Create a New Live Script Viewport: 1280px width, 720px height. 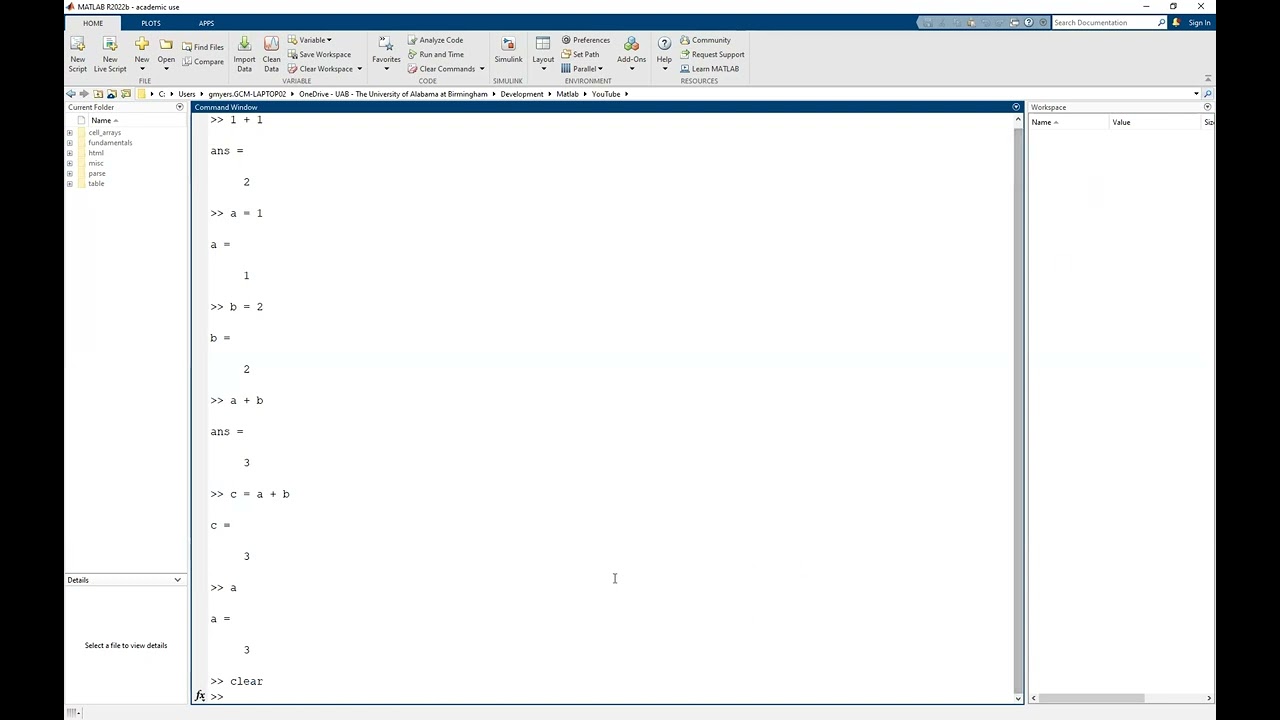click(x=110, y=53)
